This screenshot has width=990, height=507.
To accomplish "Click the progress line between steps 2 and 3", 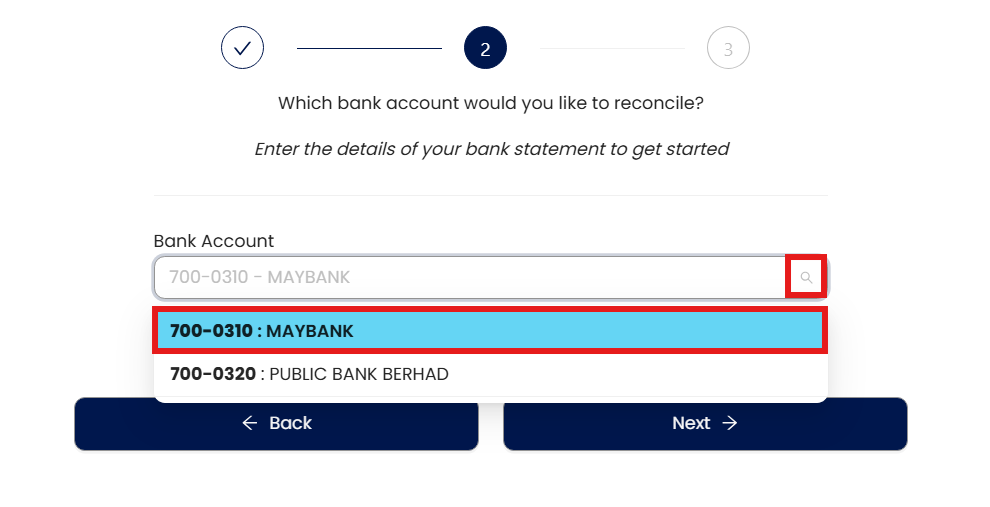I will click(x=612, y=48).
